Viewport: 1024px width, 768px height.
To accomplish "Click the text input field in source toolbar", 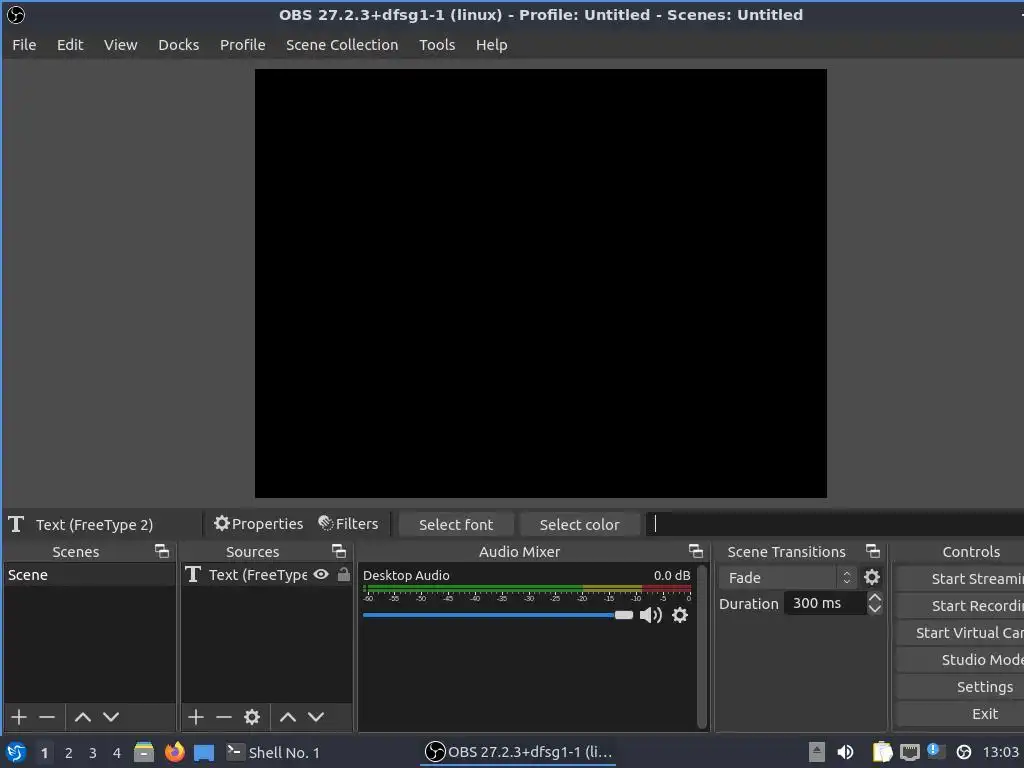I will click(x=835, y=524).
